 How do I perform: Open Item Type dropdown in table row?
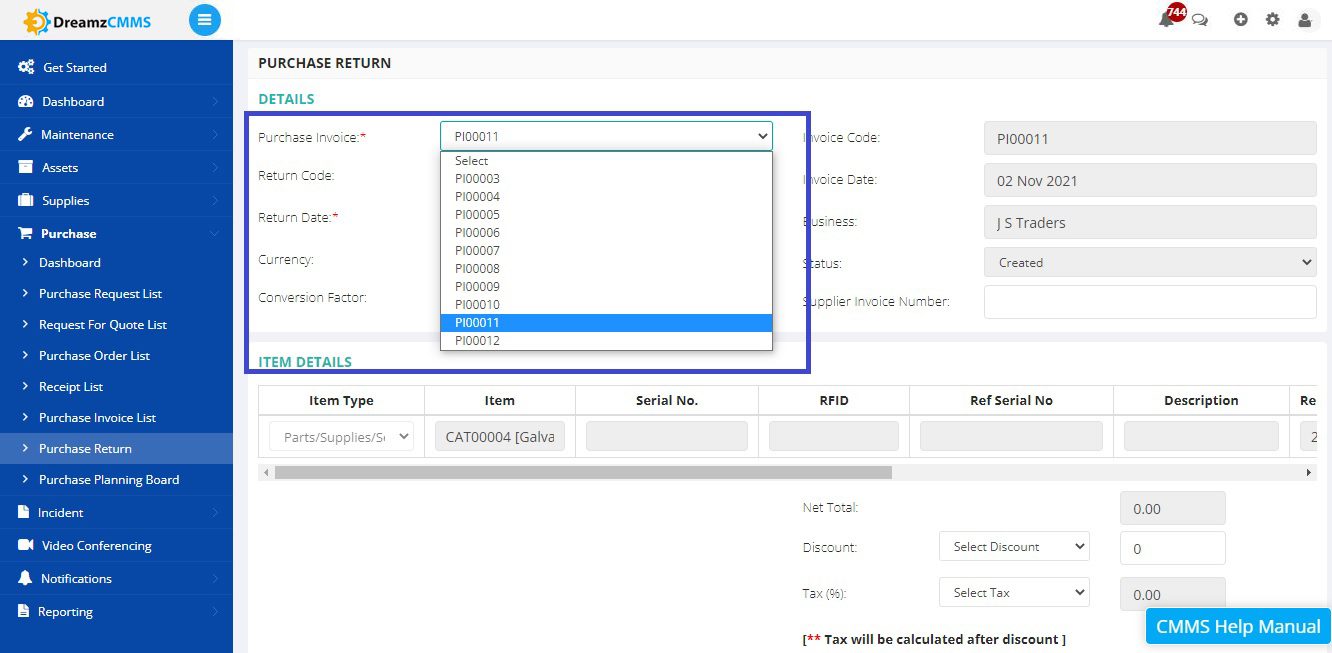341,436
